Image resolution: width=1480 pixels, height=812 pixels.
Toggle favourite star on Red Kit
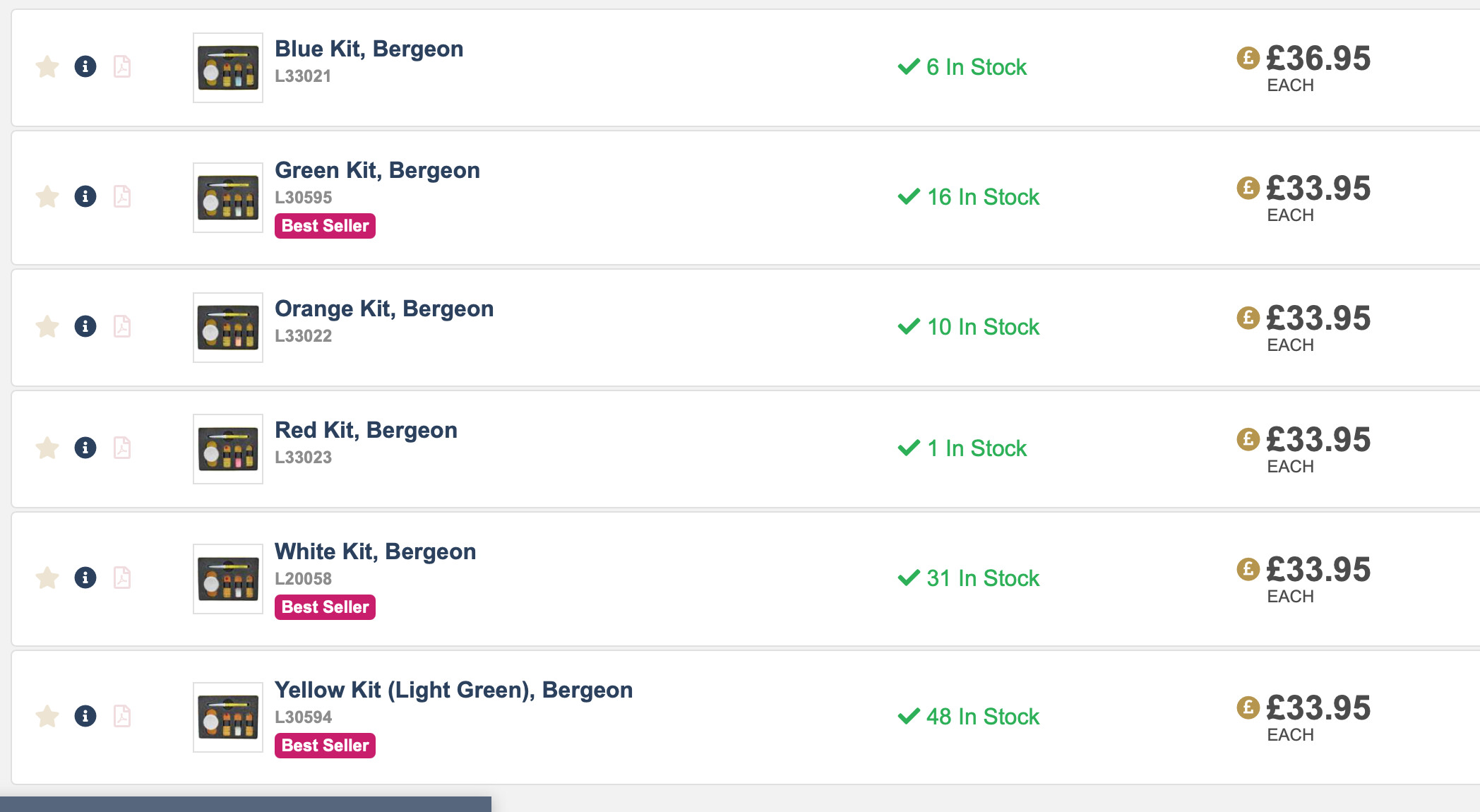coord(47,448)
